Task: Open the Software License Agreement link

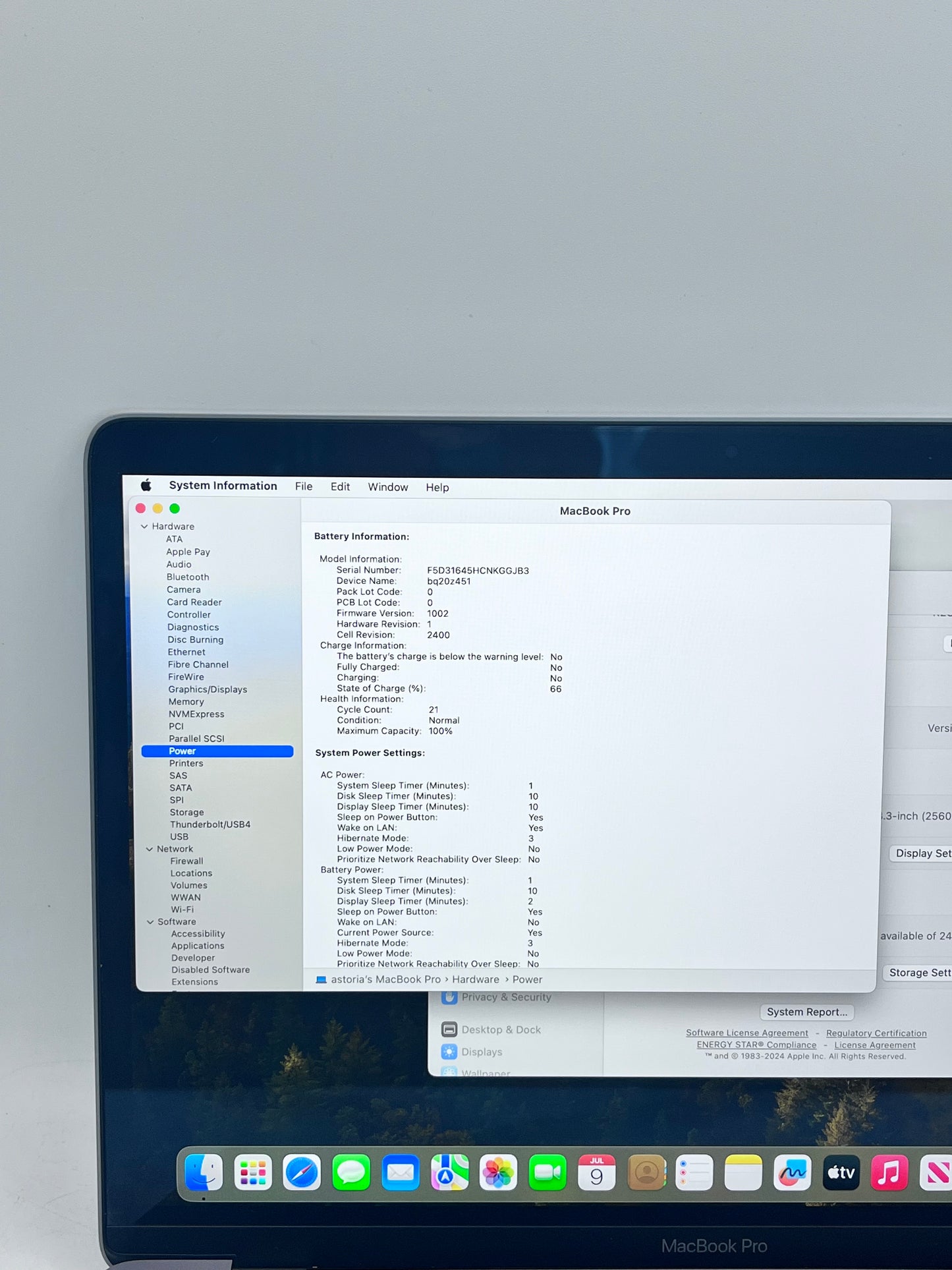Action: click(747, 1033)
